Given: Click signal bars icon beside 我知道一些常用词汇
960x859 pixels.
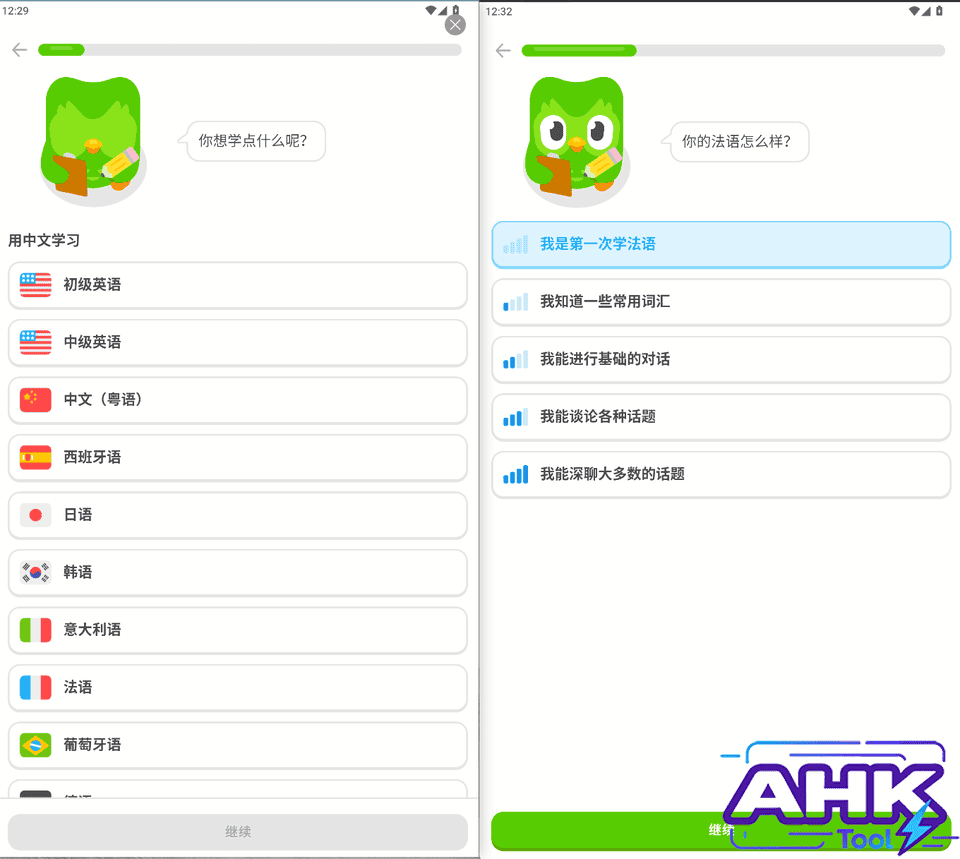Looking at the screenshot, I should (x=516, y=302).
